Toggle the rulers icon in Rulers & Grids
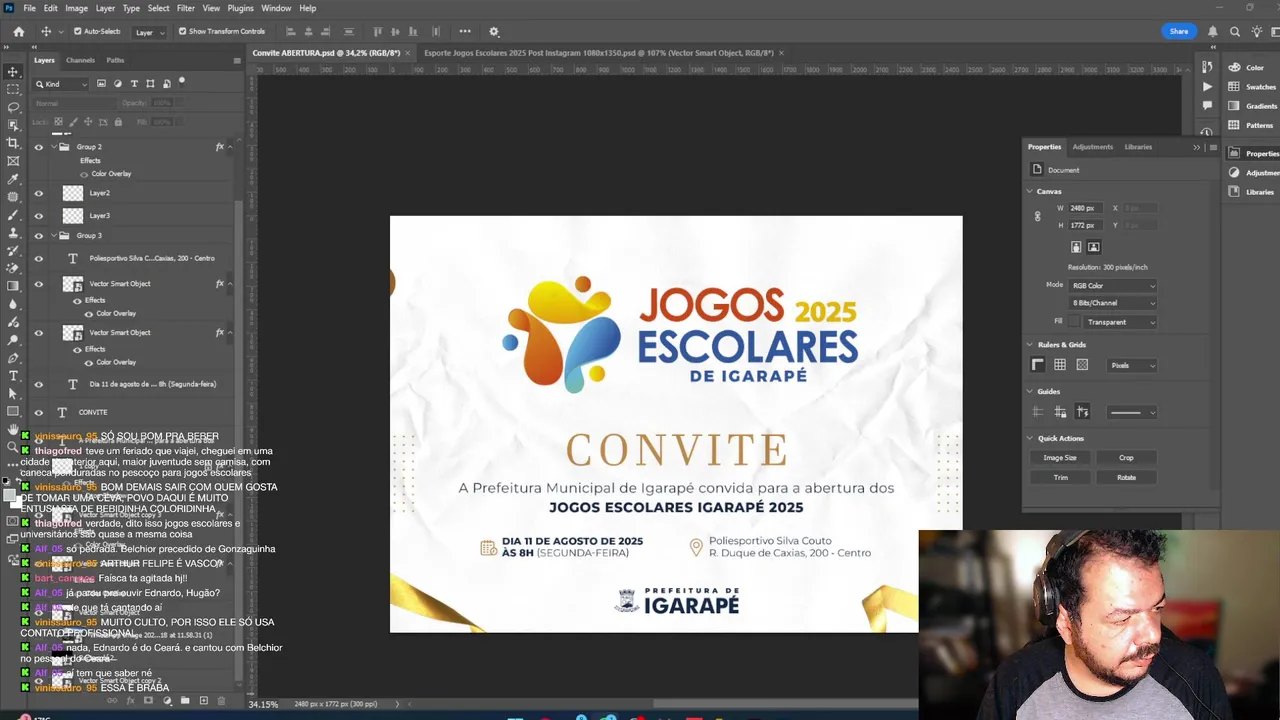The height and width of the screenshot is (720, 1280). [x=1038, y=365]
